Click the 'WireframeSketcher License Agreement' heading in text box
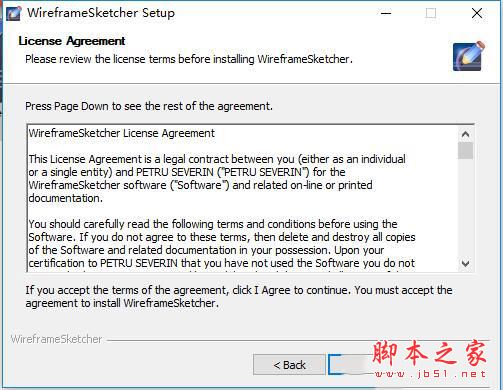This screenshot has width=503, height=390. coord(122,133)
